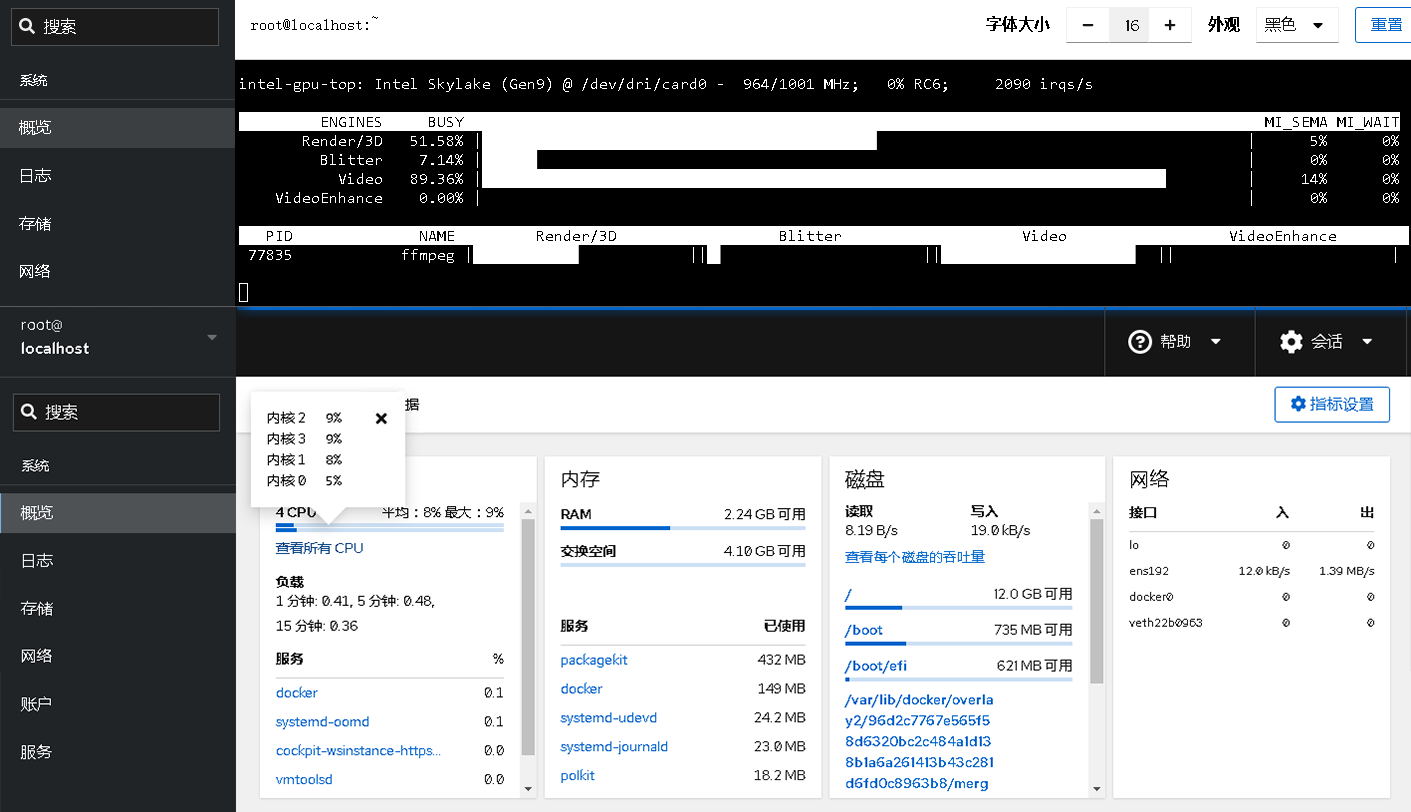
Task: Close the CPU cores popover
Action: tap(381, 419)
